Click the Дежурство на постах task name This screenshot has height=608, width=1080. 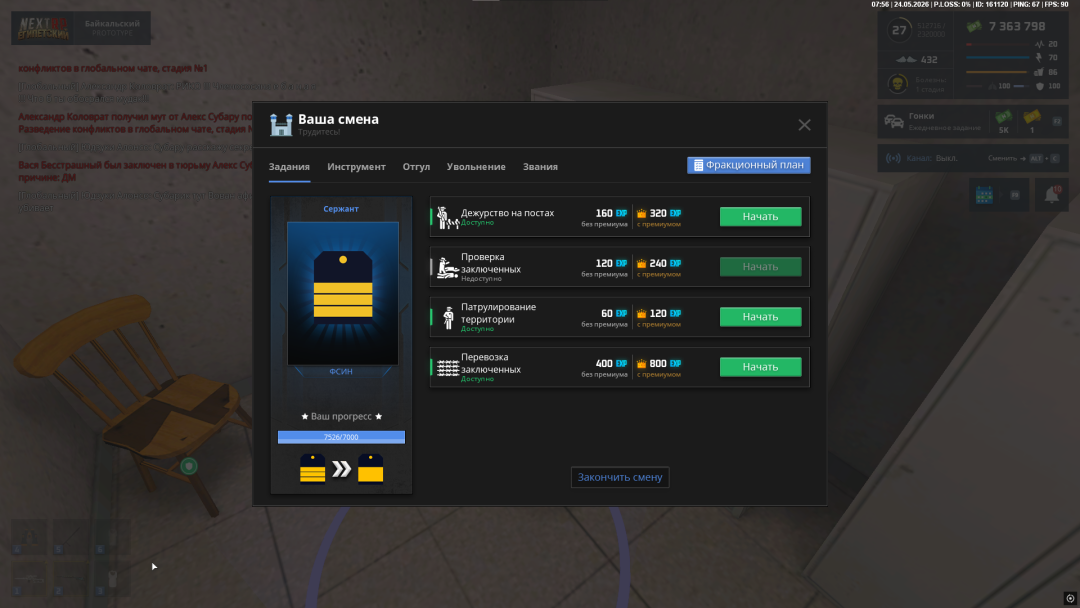point(507,213)
